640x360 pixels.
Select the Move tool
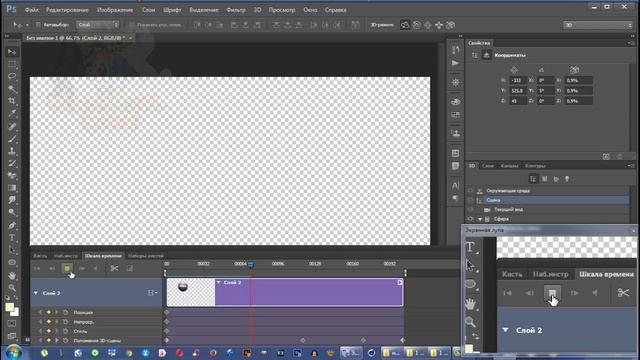pyautogui.click(x=12, y=52)
